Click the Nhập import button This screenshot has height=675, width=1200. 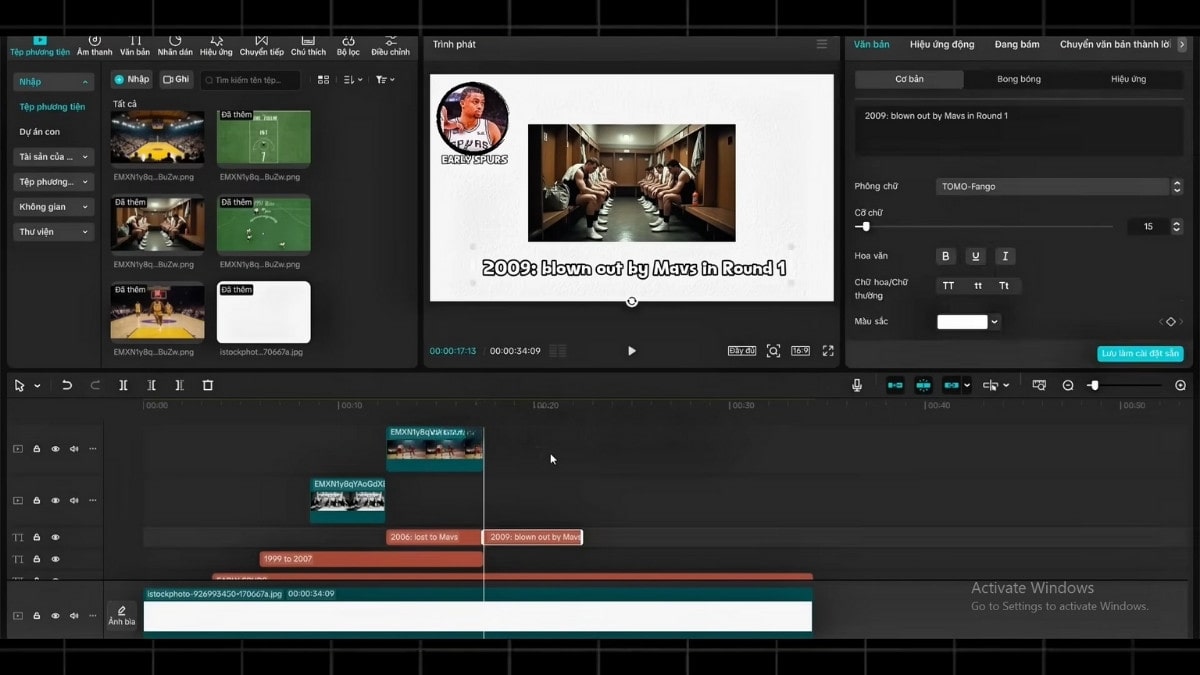(x=131, y=78)
